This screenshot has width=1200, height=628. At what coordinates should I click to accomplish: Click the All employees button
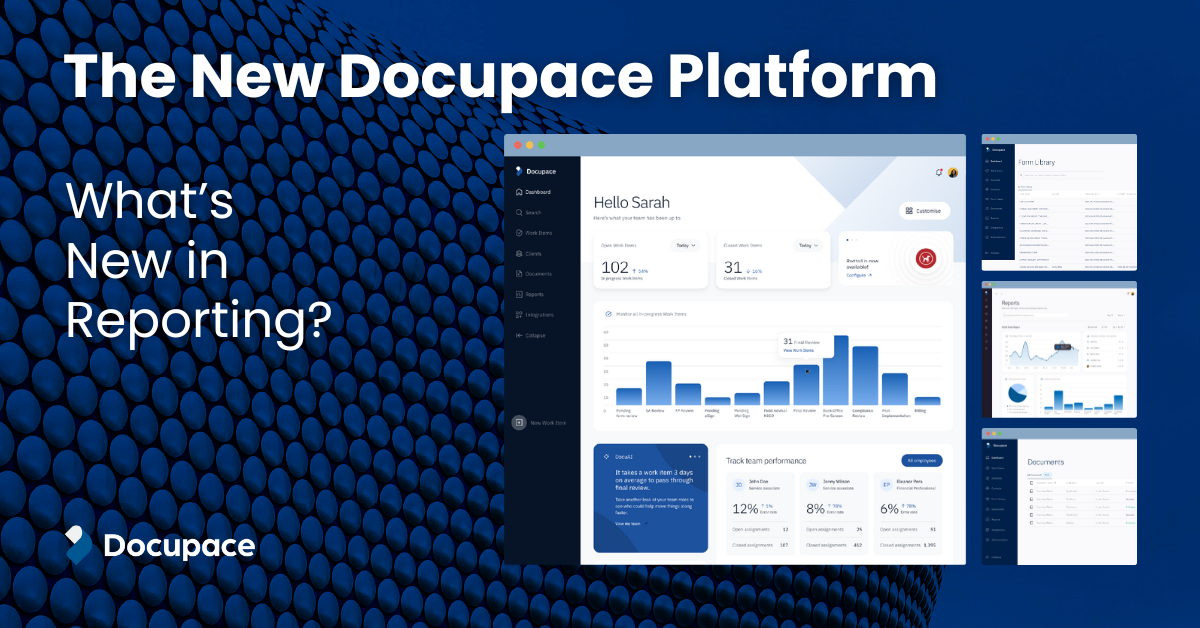point(922,460)
